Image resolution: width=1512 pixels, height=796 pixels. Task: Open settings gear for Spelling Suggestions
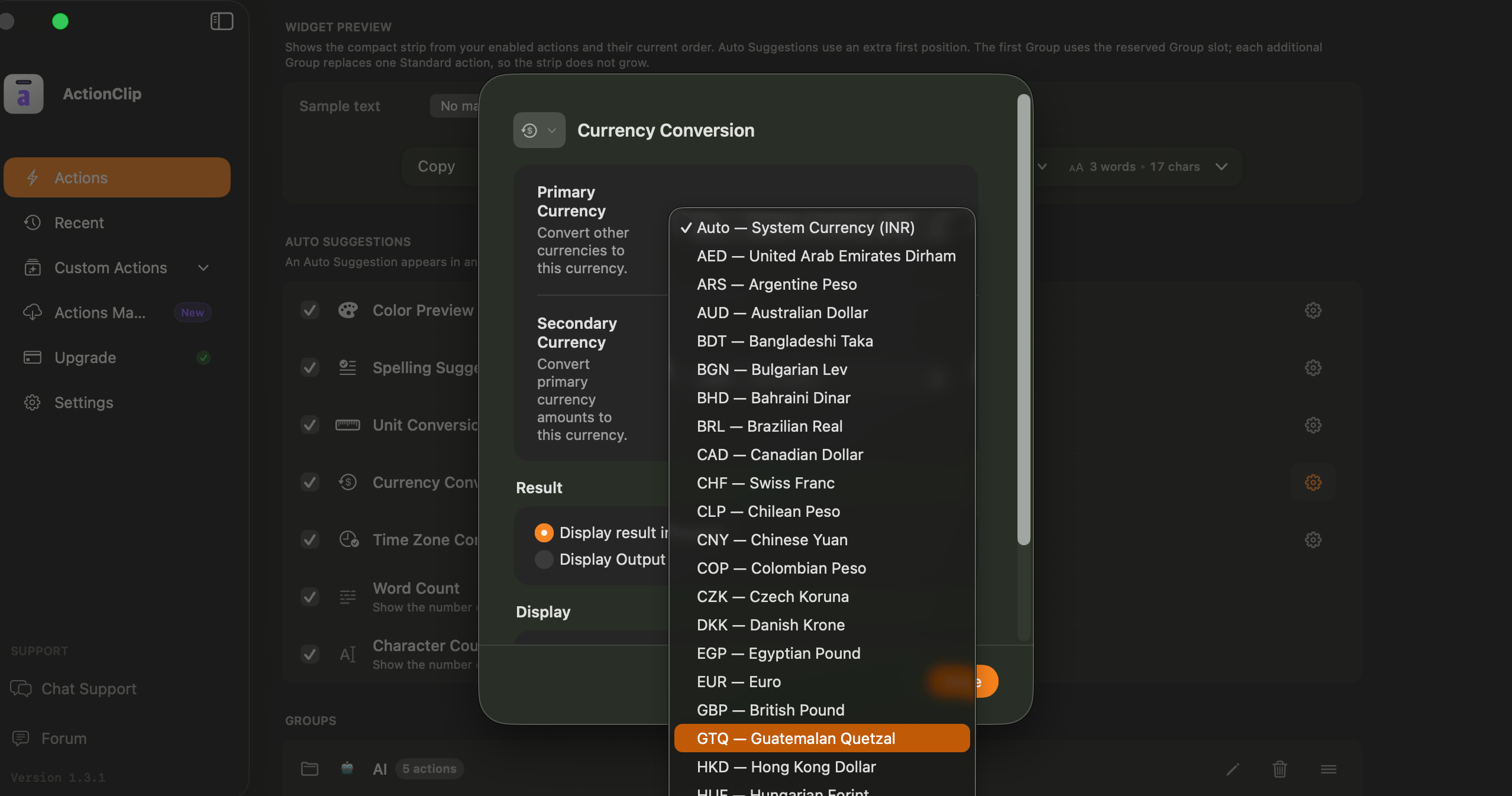[1313, 367]
